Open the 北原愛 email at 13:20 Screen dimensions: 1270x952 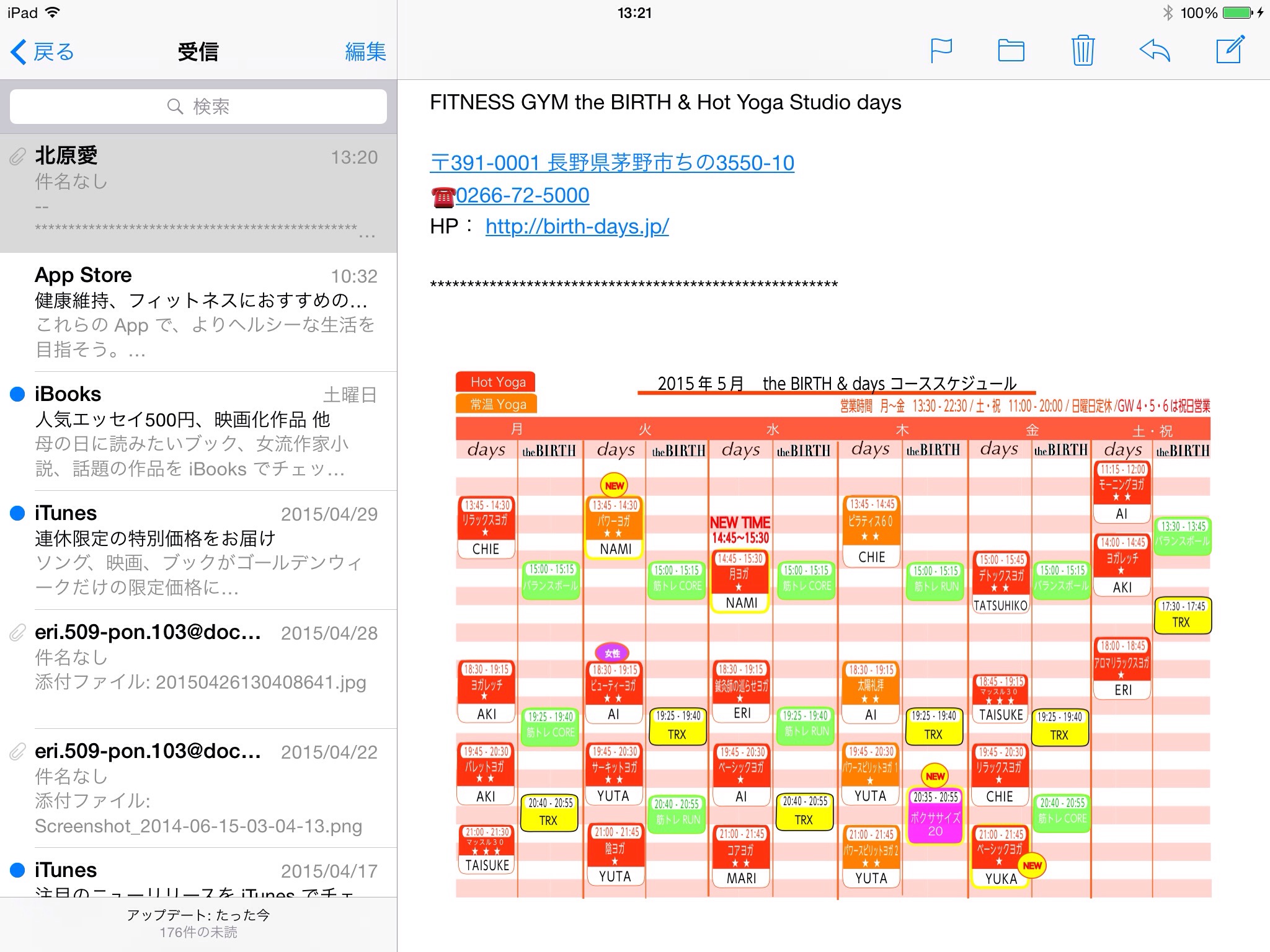(198, 193)
